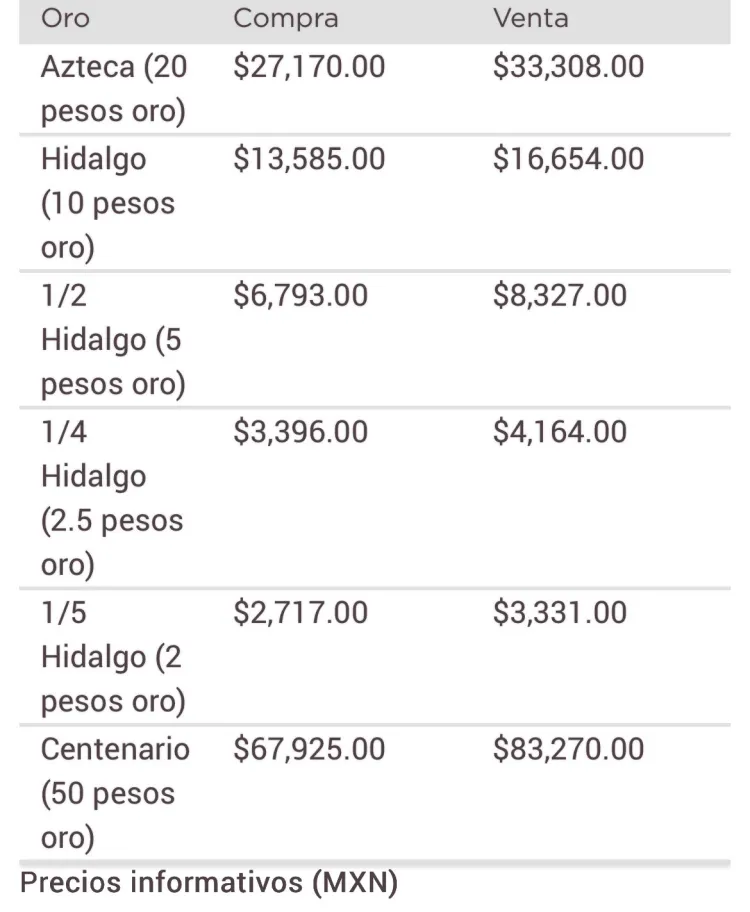Select the Azteca (20 pesos oro) row label
750x912 pixels.
click(114, 88)
